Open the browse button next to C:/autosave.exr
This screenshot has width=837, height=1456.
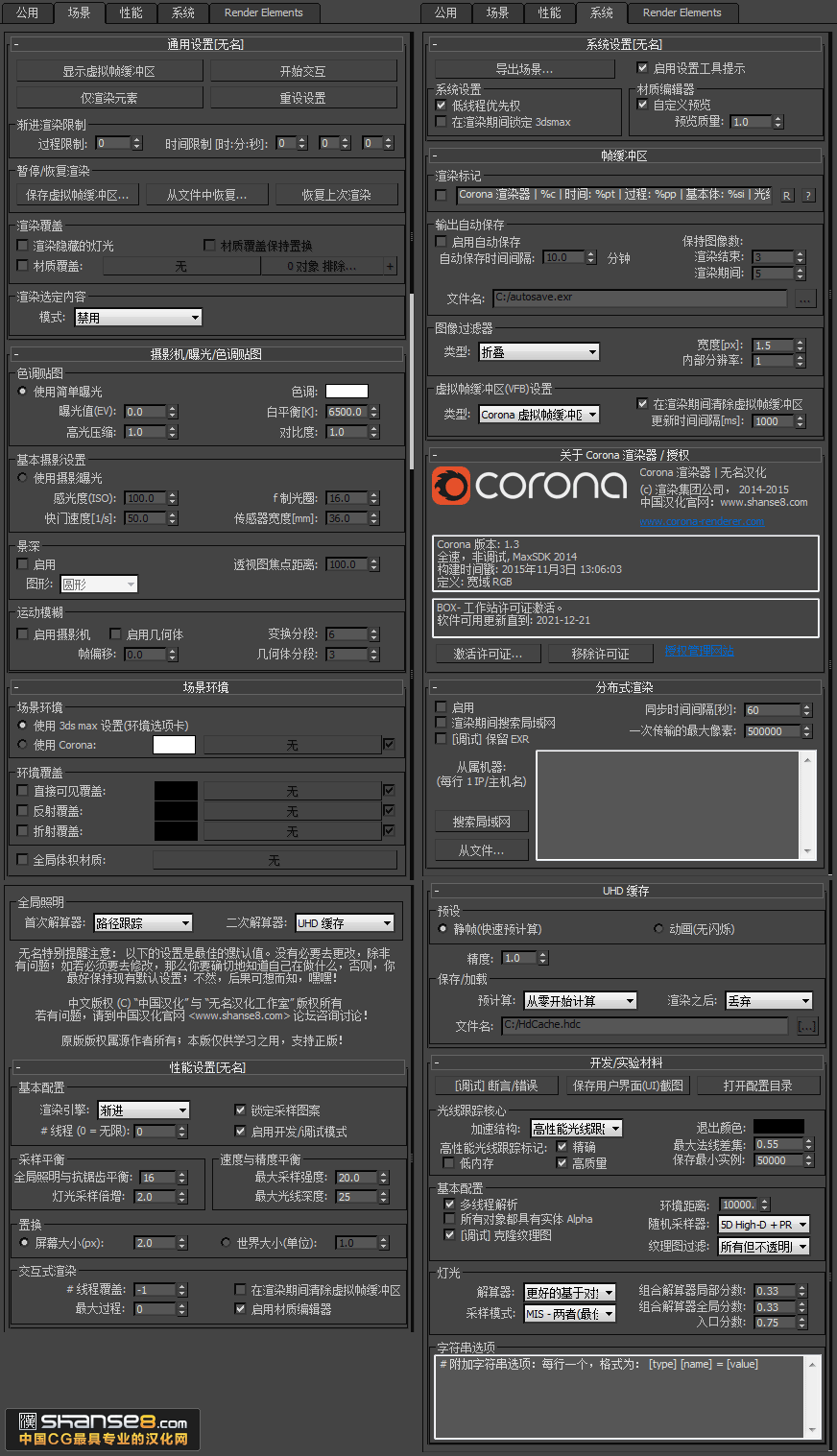(805, 298)
